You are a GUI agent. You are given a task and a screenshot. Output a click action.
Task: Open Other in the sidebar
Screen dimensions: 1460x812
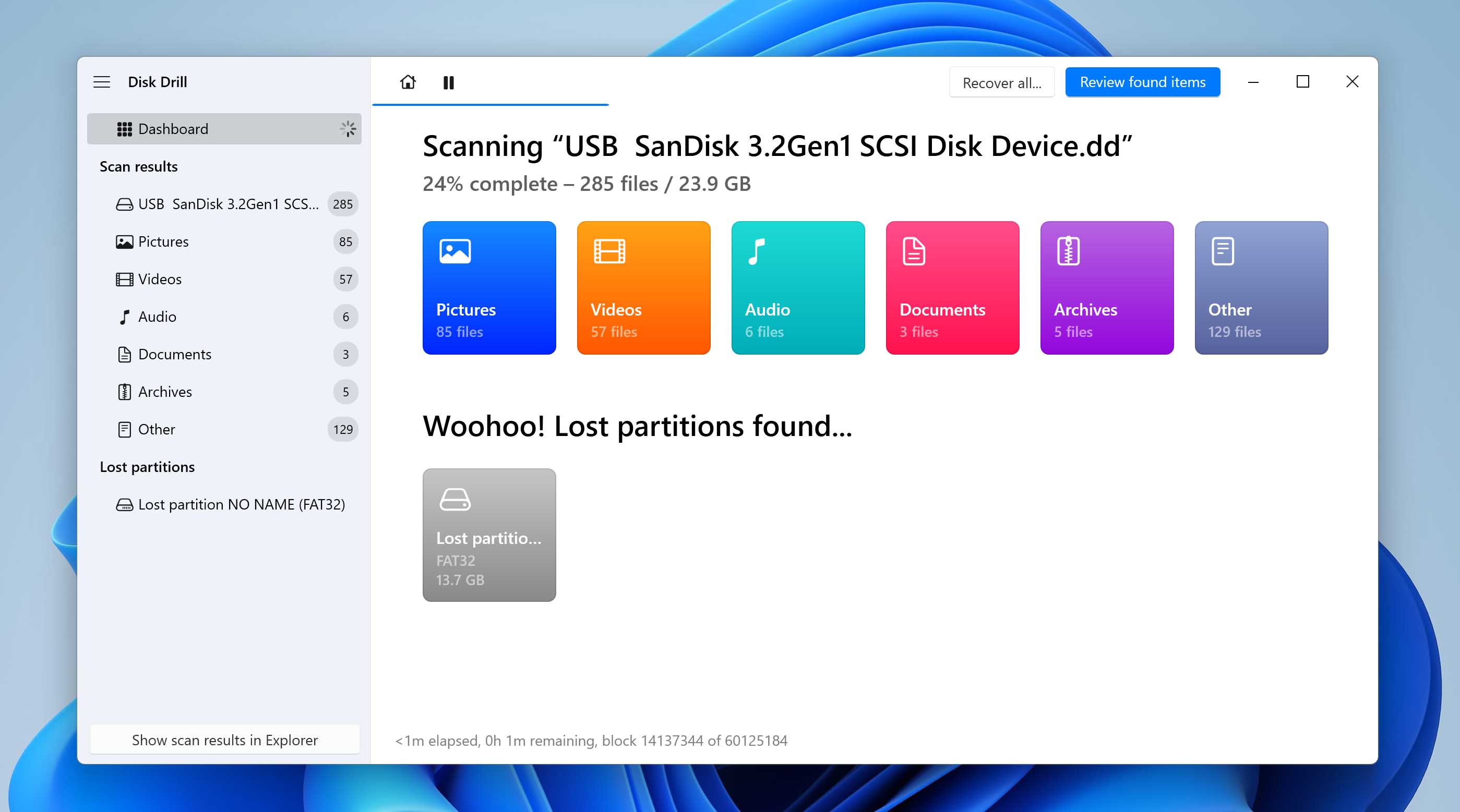[224, 429]
